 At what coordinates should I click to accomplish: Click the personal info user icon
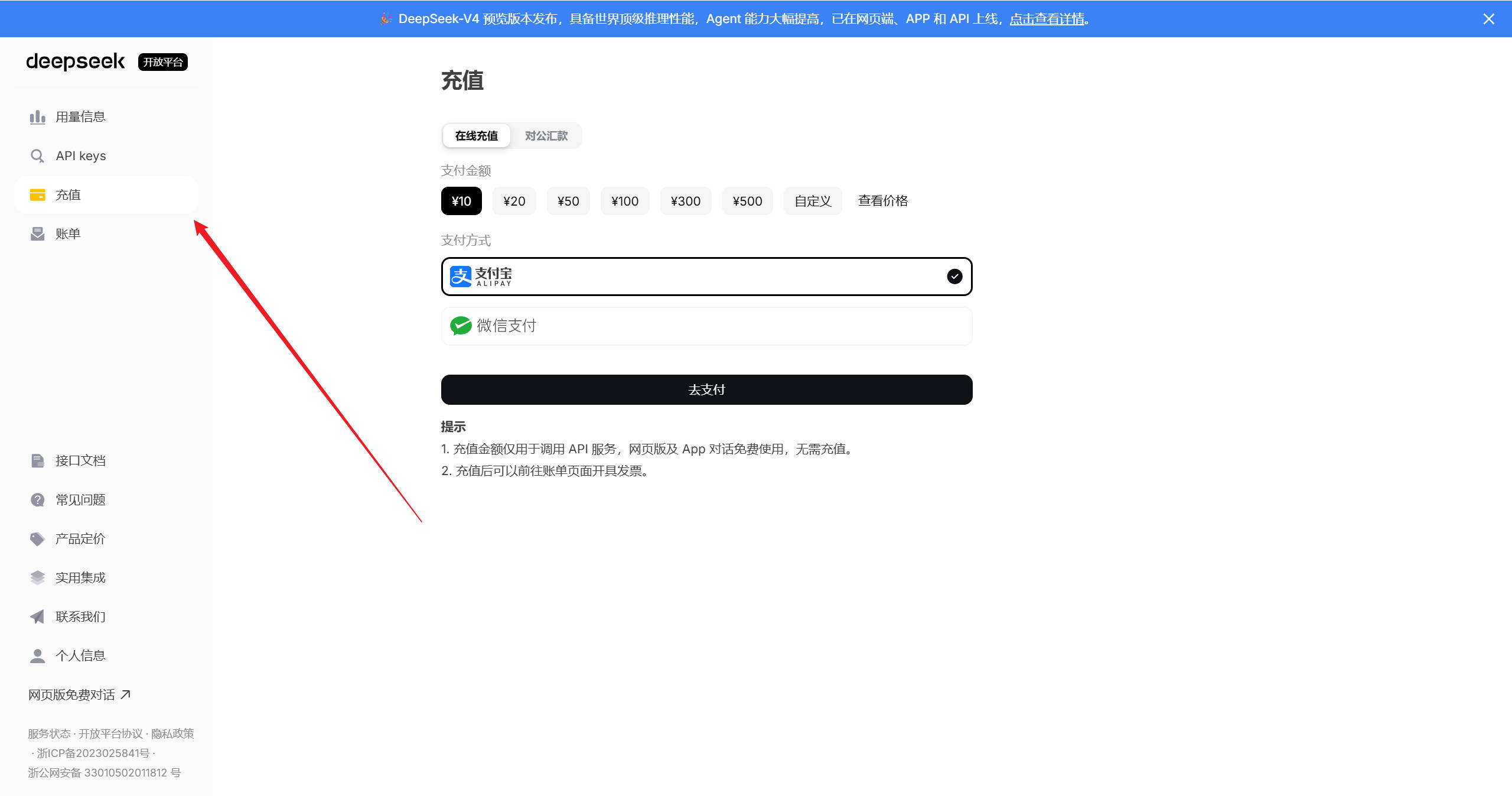[x=37, y=656]
